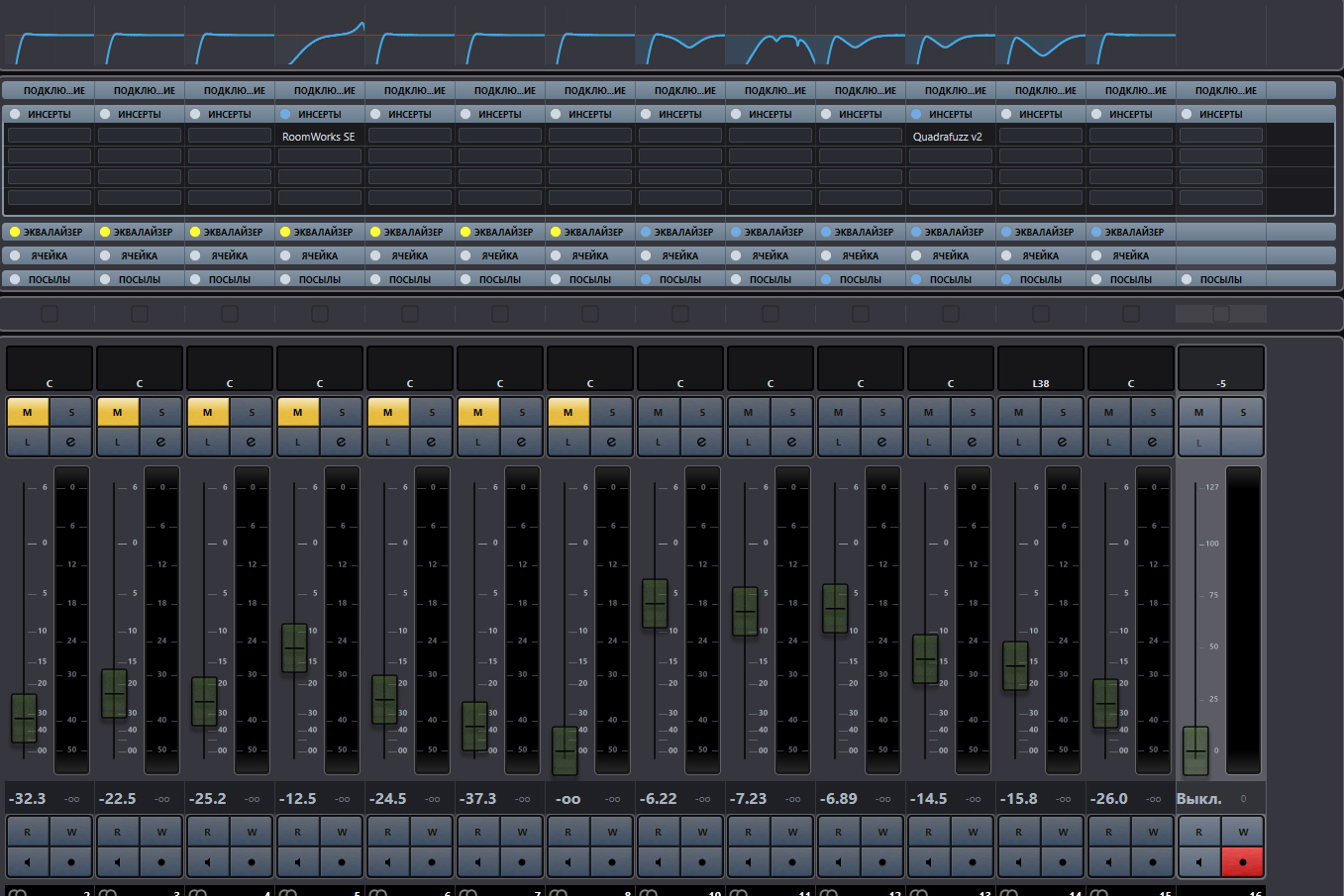Expand the Инсерты section on the -37.3 channel

pos(500,114)
